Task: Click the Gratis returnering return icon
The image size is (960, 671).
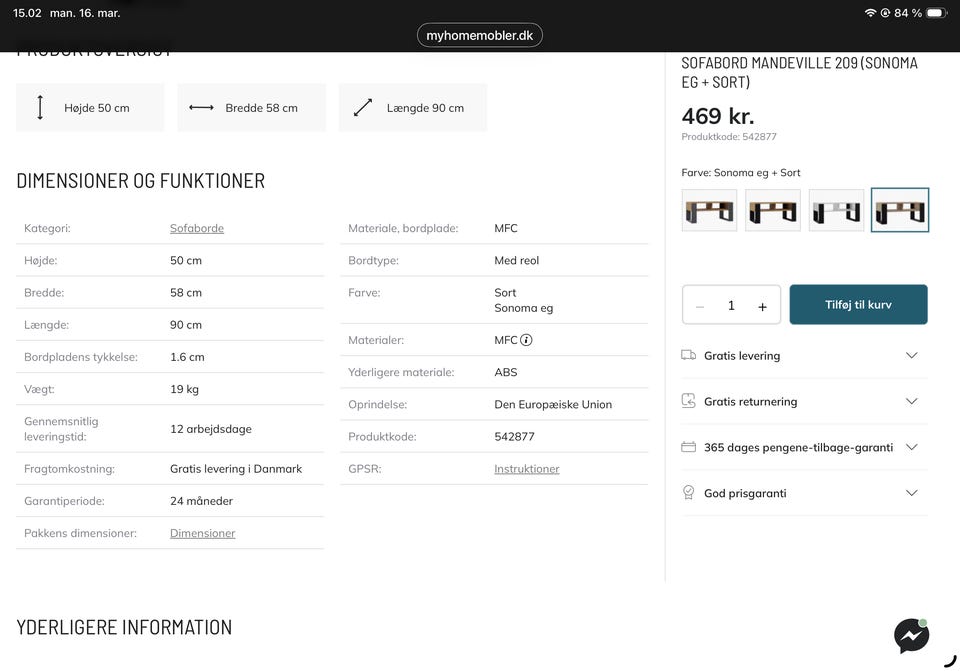Action: pyautogui.click(x=688, y=401)
